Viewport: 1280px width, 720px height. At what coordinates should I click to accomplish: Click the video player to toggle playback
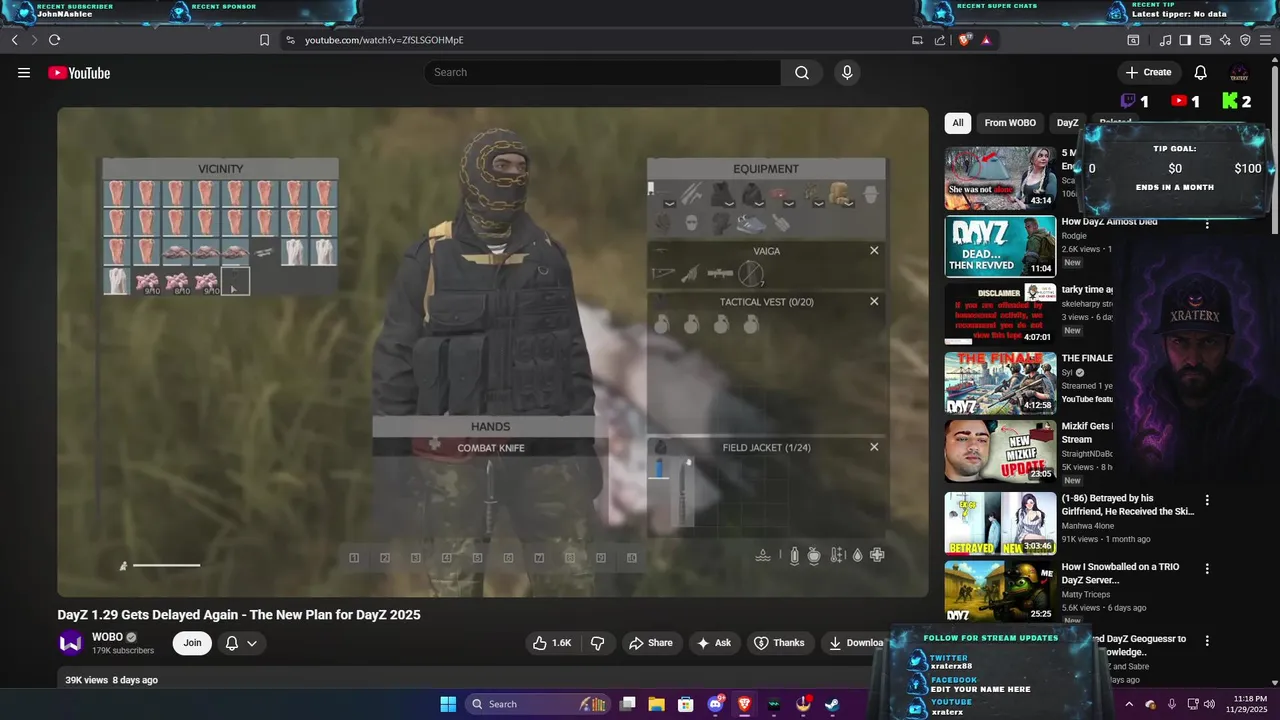tap(492, 352)
